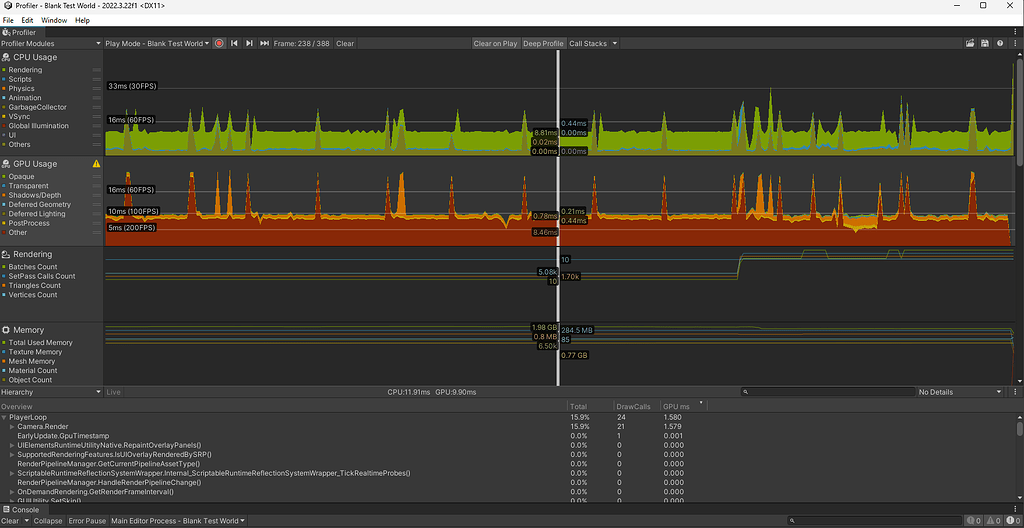The height and width of the screenshot is (528, 1024).
Task: Open the profiler help icon
Action: (999, 44)
